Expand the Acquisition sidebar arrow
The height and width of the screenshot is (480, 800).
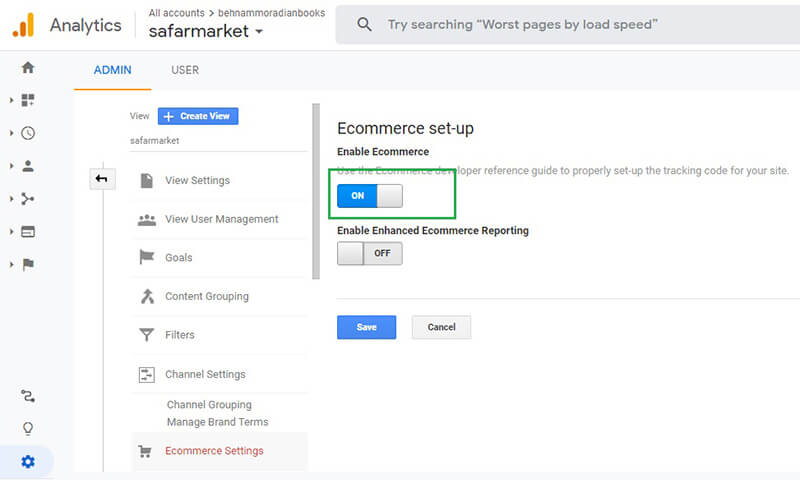pyautogui.click(x=12, y=199)
